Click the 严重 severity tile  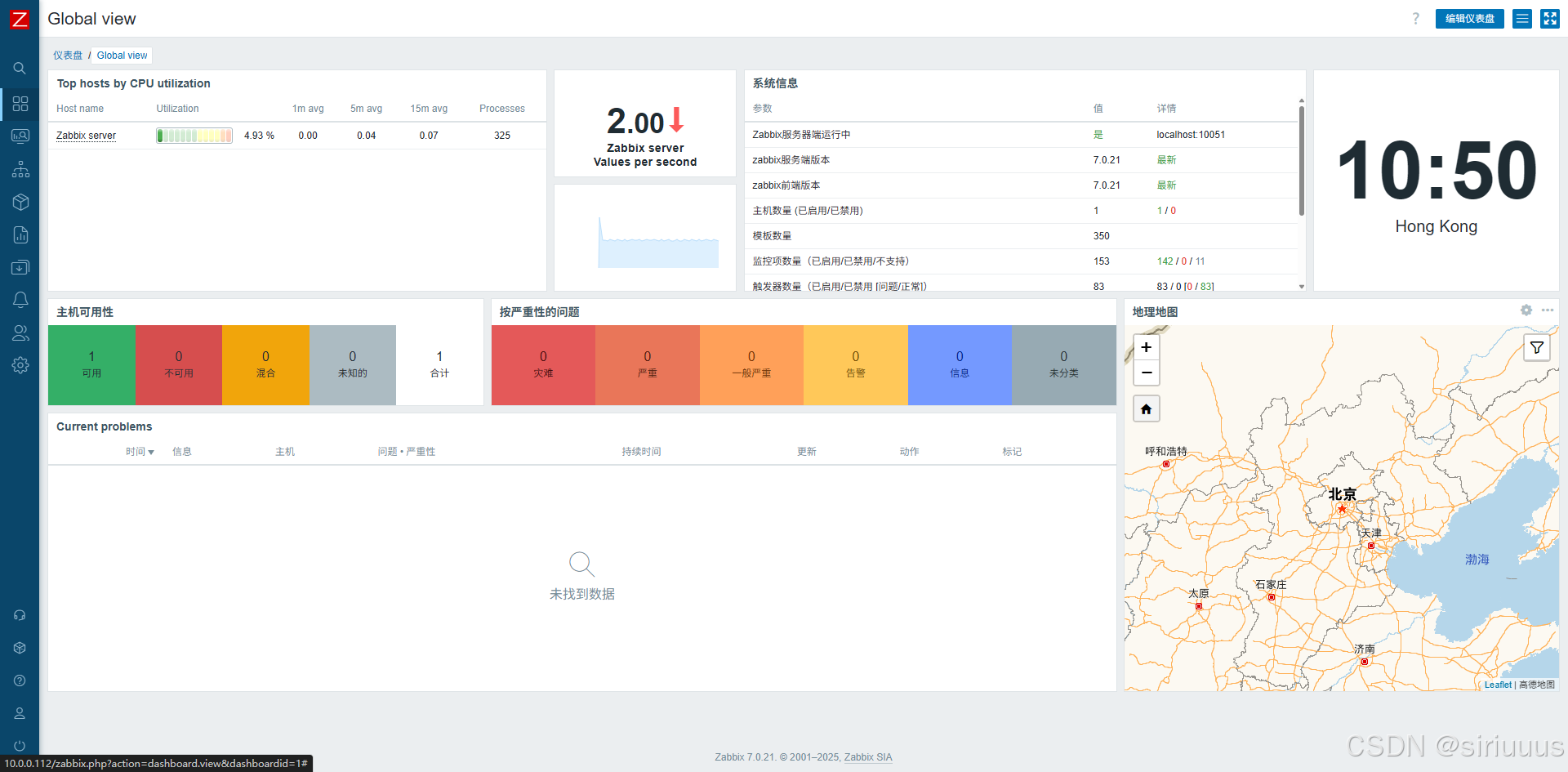pyautogui.click(x=648, y=365)
